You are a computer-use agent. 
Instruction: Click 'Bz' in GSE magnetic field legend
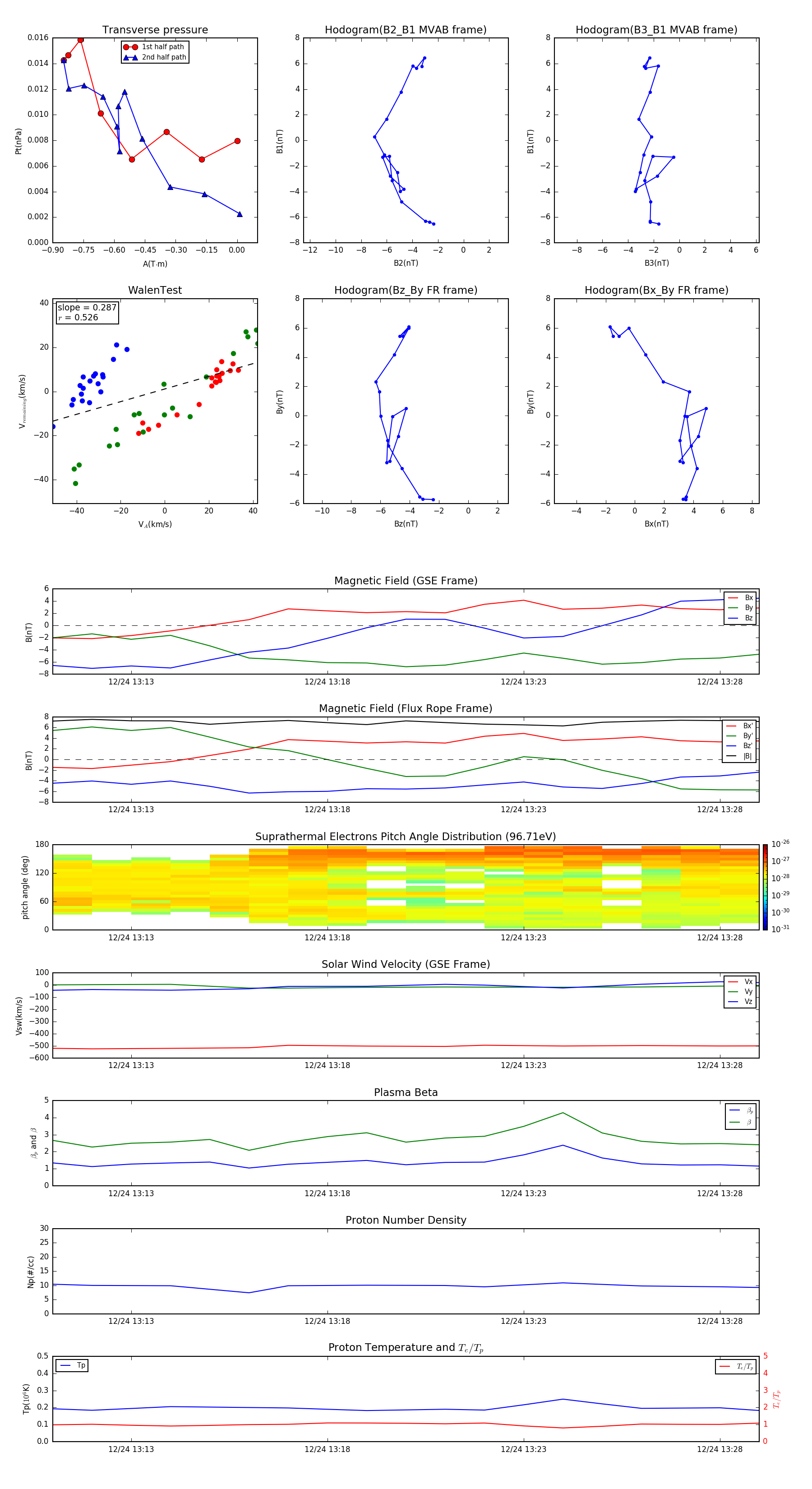(748, 618)
